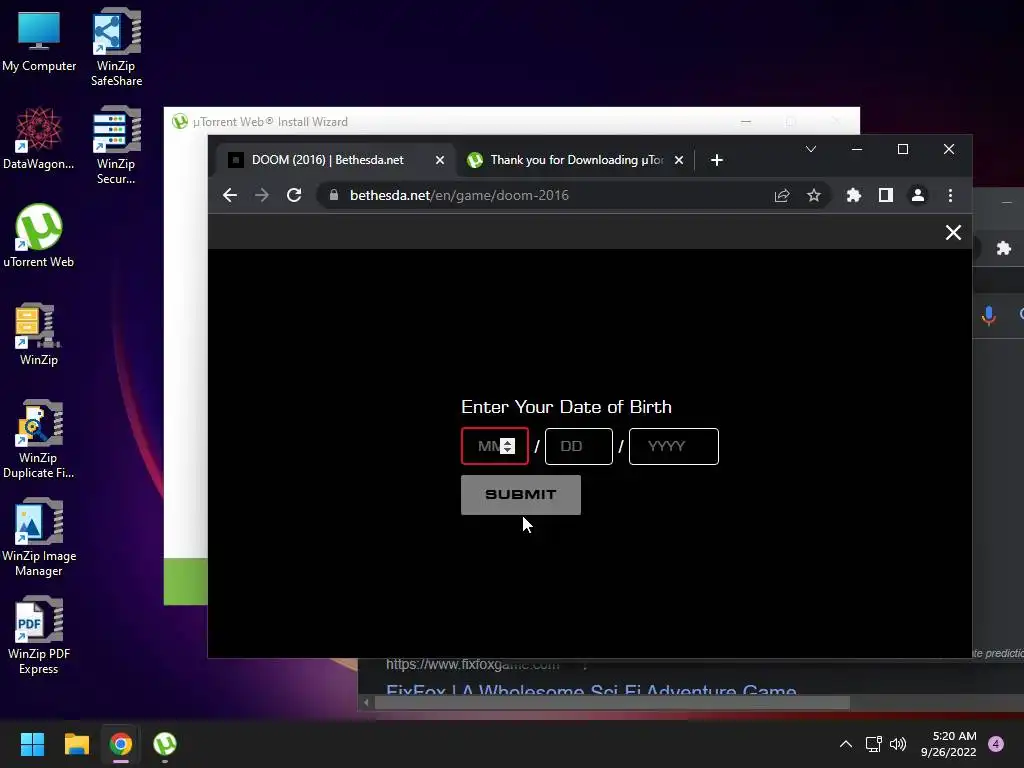Click Chrome taskbar icon

tap(121, 744)
